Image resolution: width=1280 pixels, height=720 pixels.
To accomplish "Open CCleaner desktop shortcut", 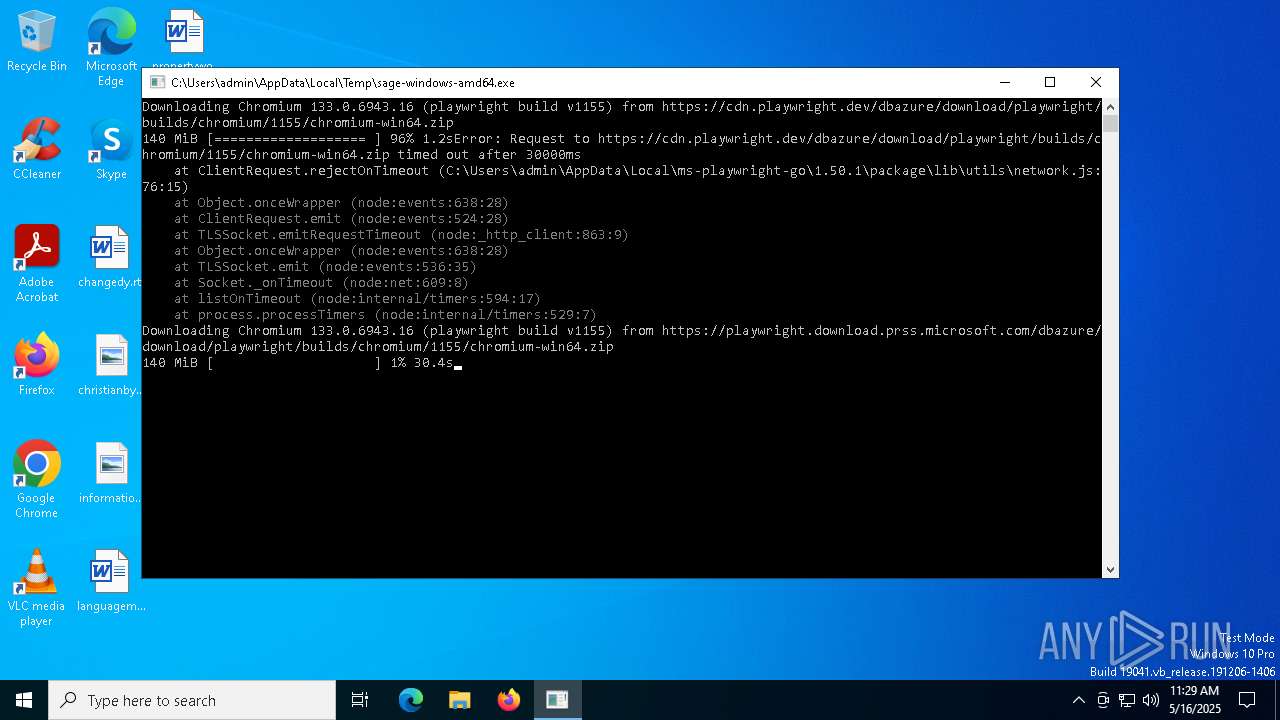I will pos(37,150).
